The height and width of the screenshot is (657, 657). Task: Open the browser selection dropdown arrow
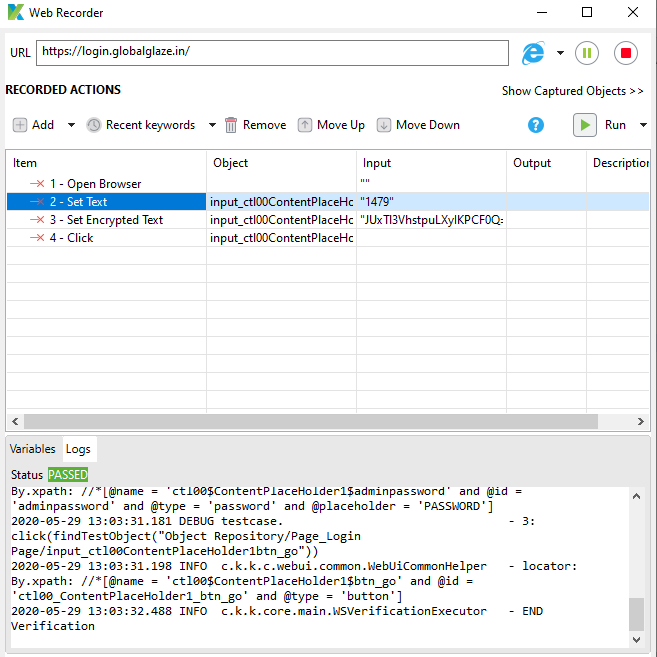560,53
